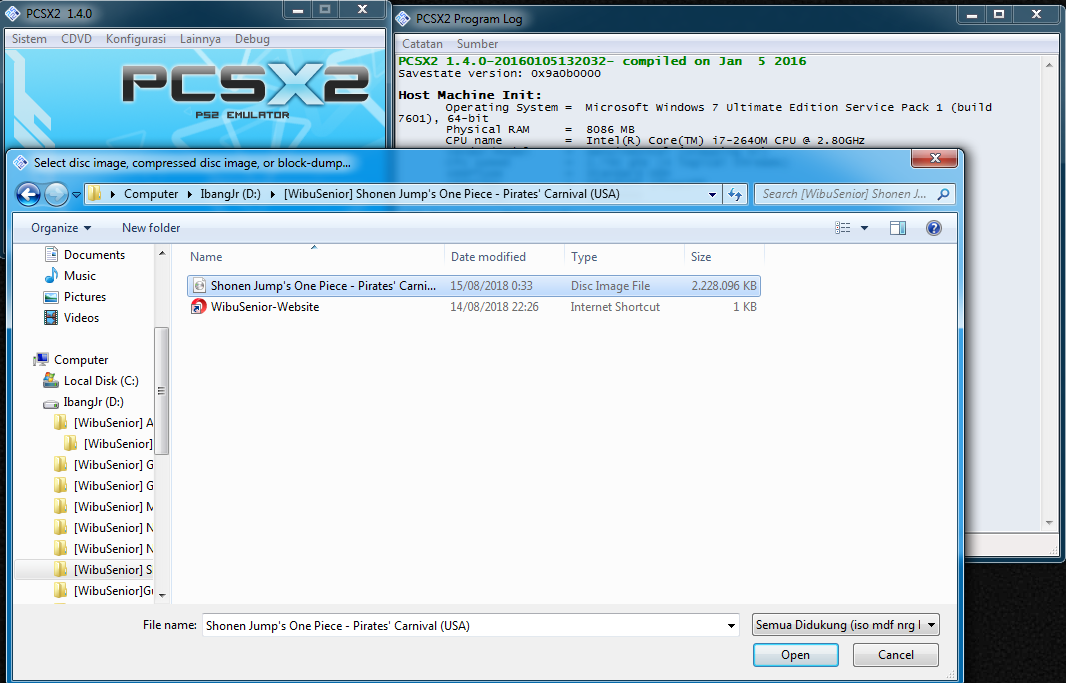Click the PCSX2 emulator icon in title bar
The width and height of the screenshot is (1066, 683).
[x=11, y=14]
